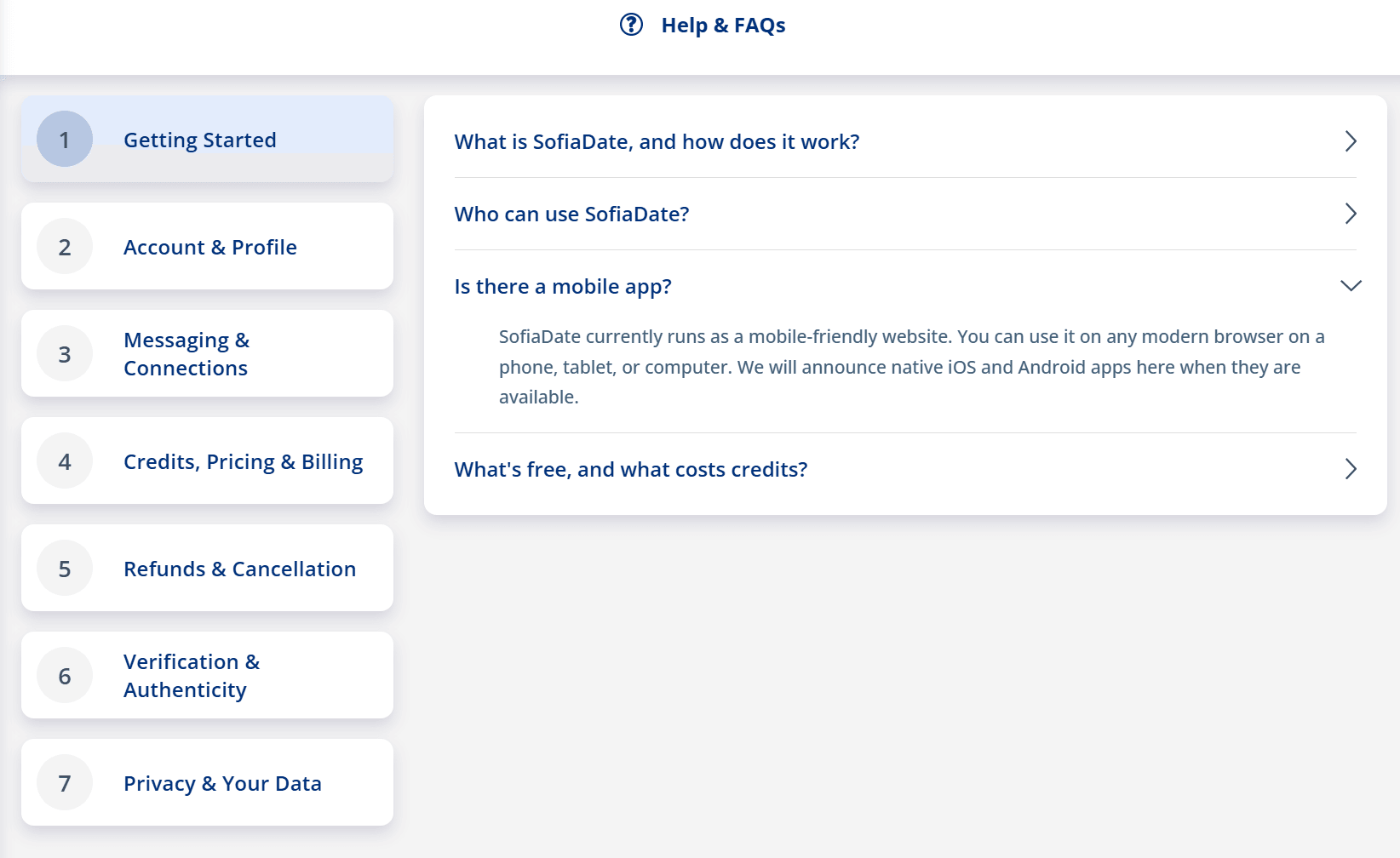Click the question mark help icon
The height and width of the screenshot is (858, 1400).
631,25
